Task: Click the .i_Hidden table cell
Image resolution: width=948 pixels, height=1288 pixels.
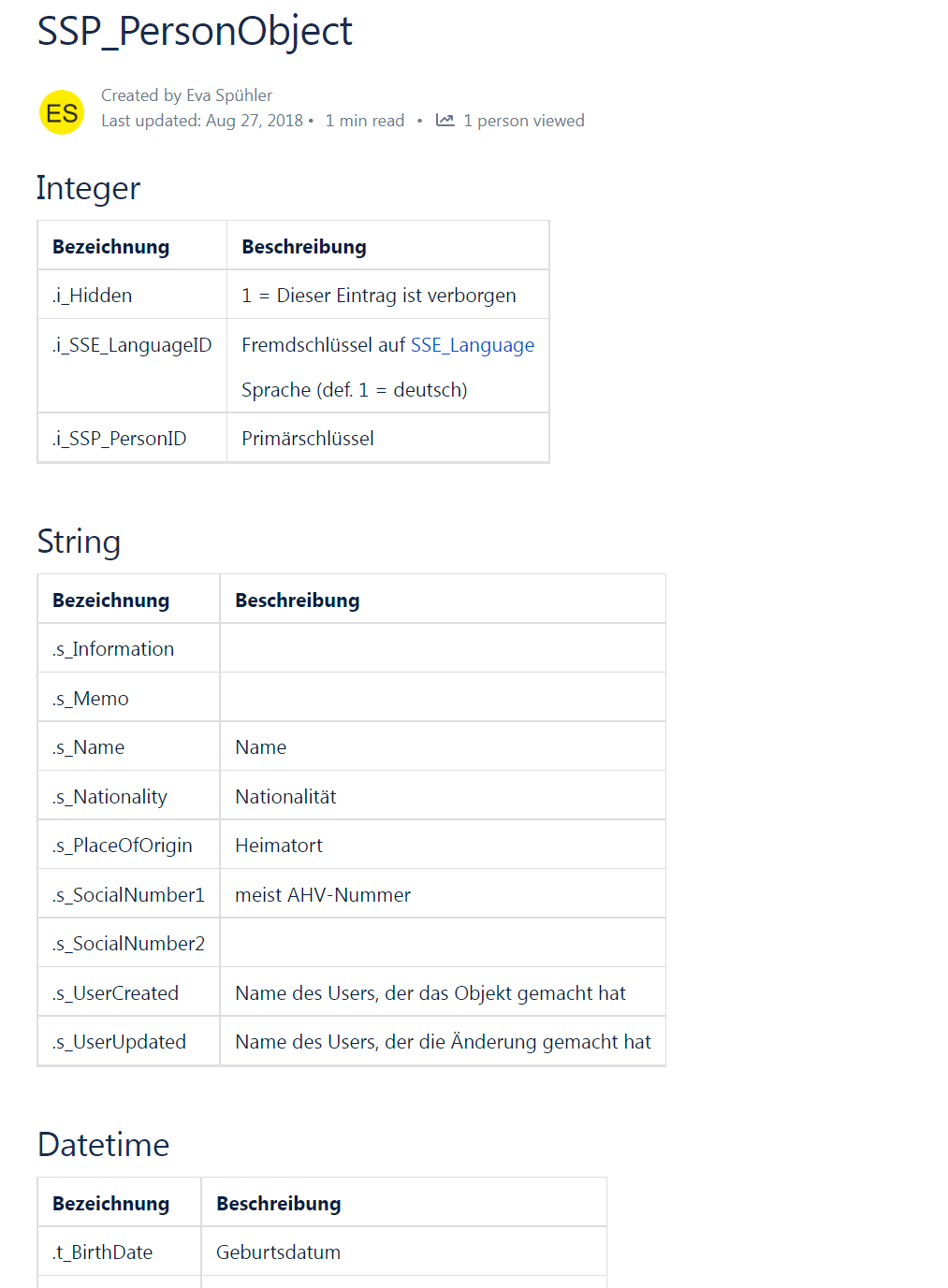Action: [x=93, y=296]
